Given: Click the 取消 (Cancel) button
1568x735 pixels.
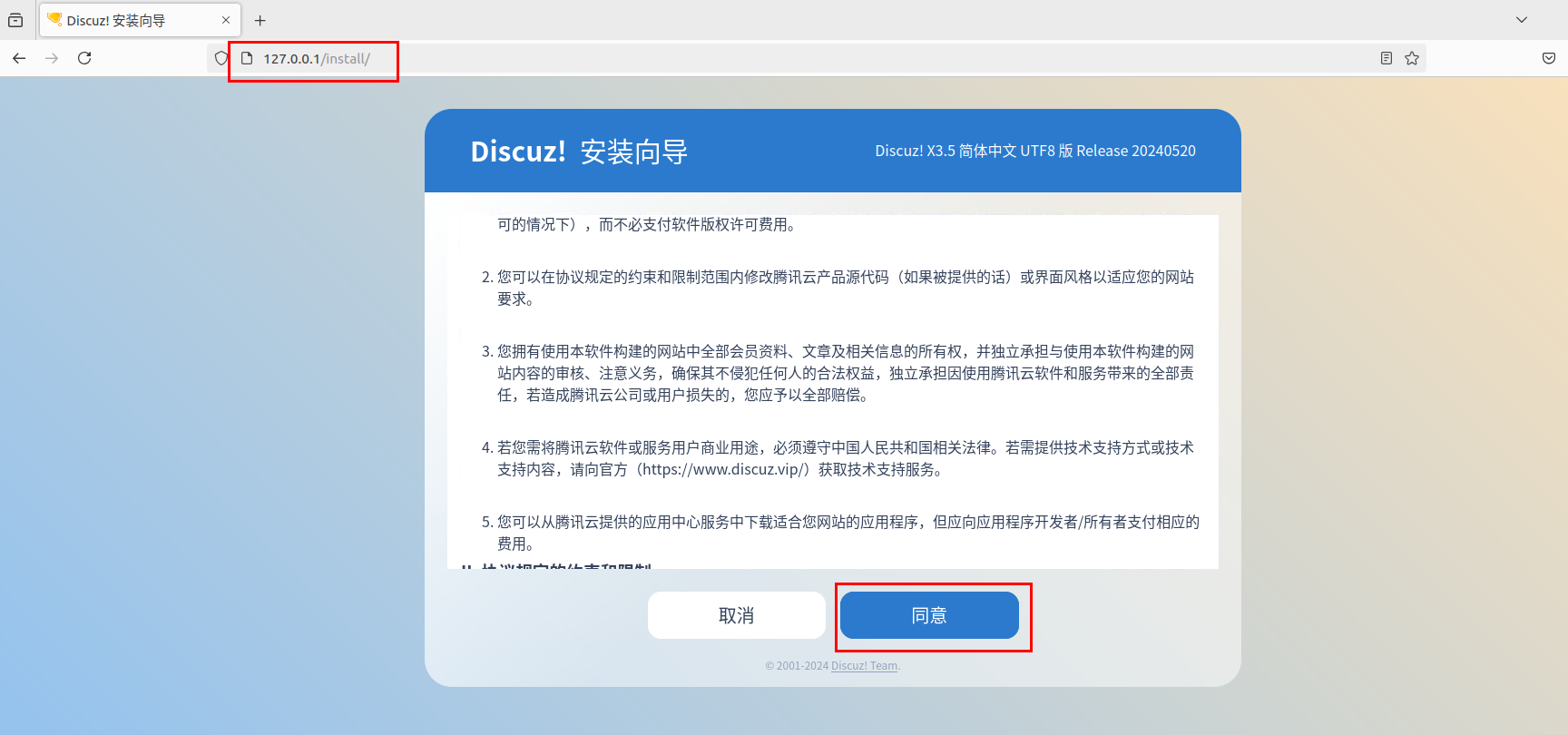Looking at the screenshot, I should coord(737,615).
